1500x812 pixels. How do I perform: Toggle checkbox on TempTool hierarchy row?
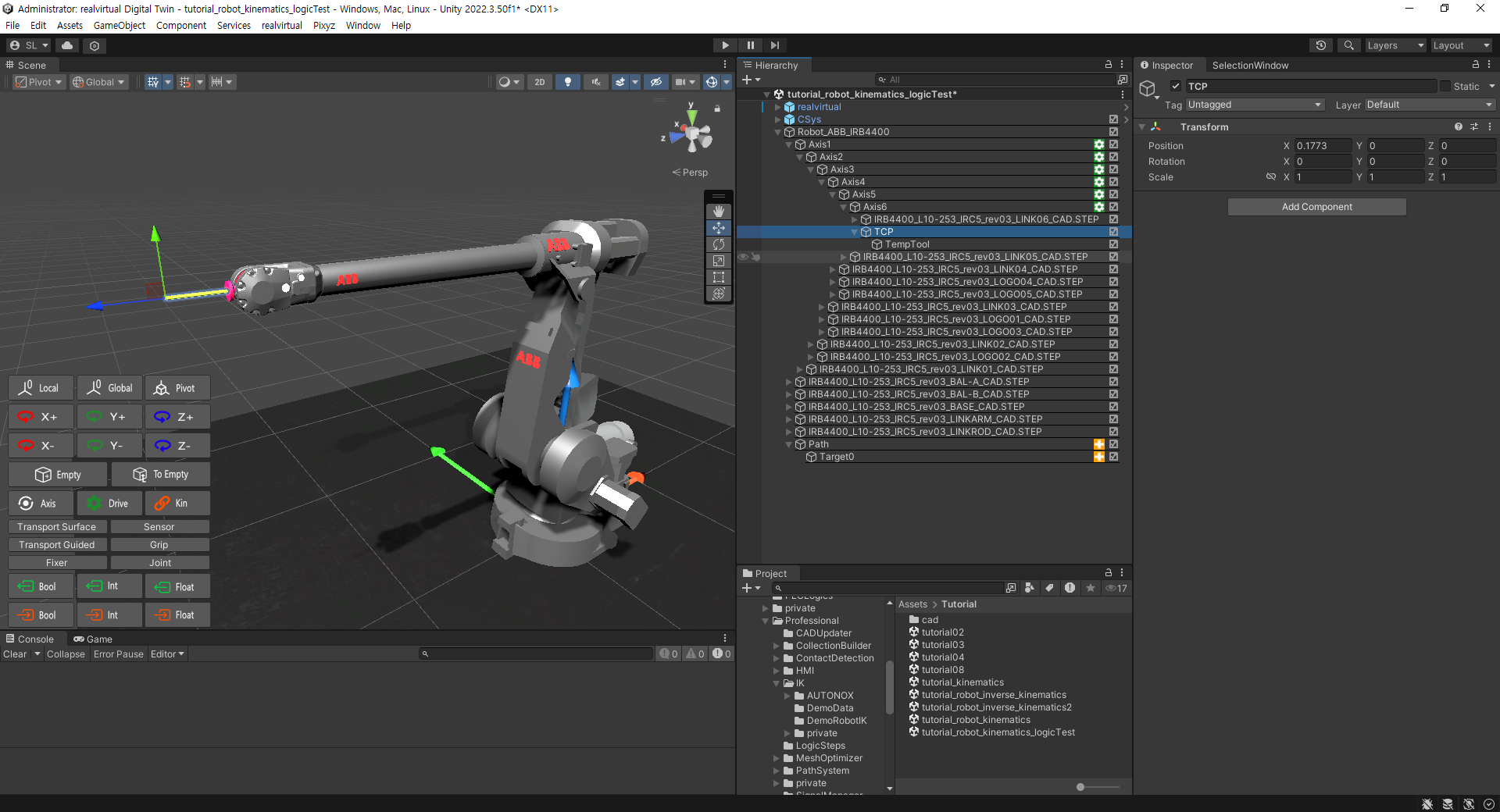pos(1114,244)
